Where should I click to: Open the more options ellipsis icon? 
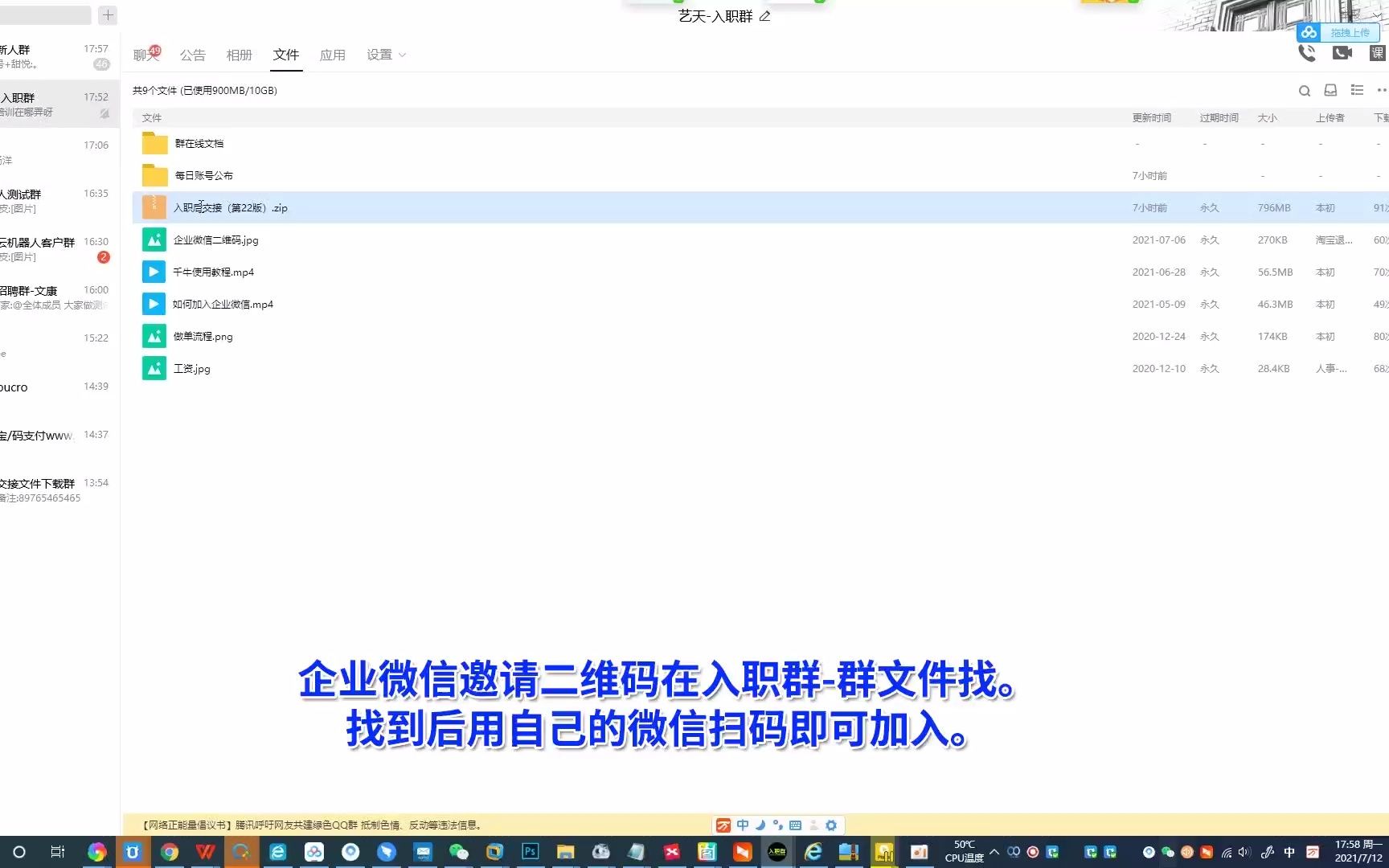(1383, 91)
